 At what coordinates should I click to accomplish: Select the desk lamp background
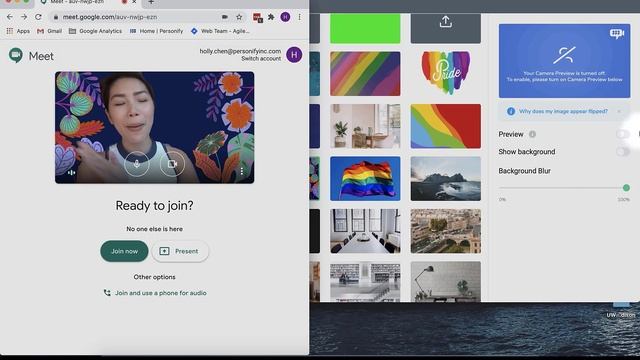click(x=445, y=282)
